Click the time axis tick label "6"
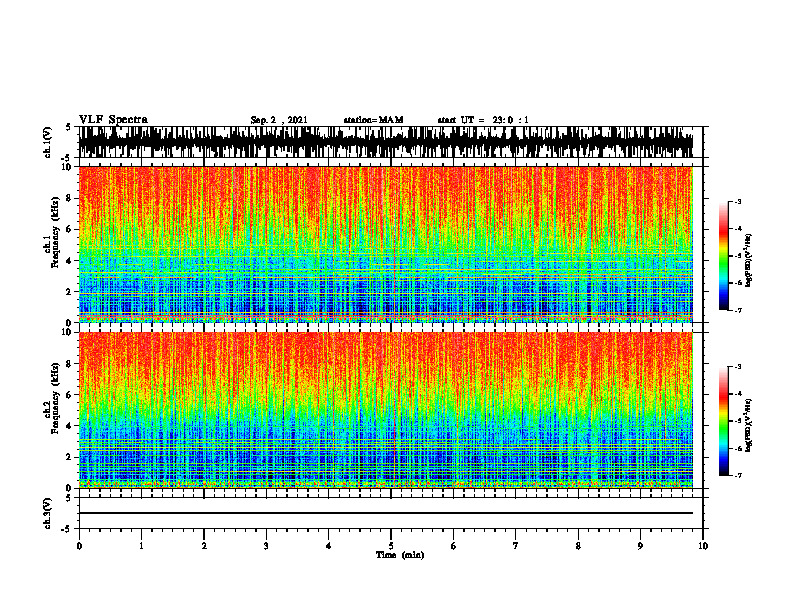This screenshot has height=612, width=792. (x=453, y=546)
